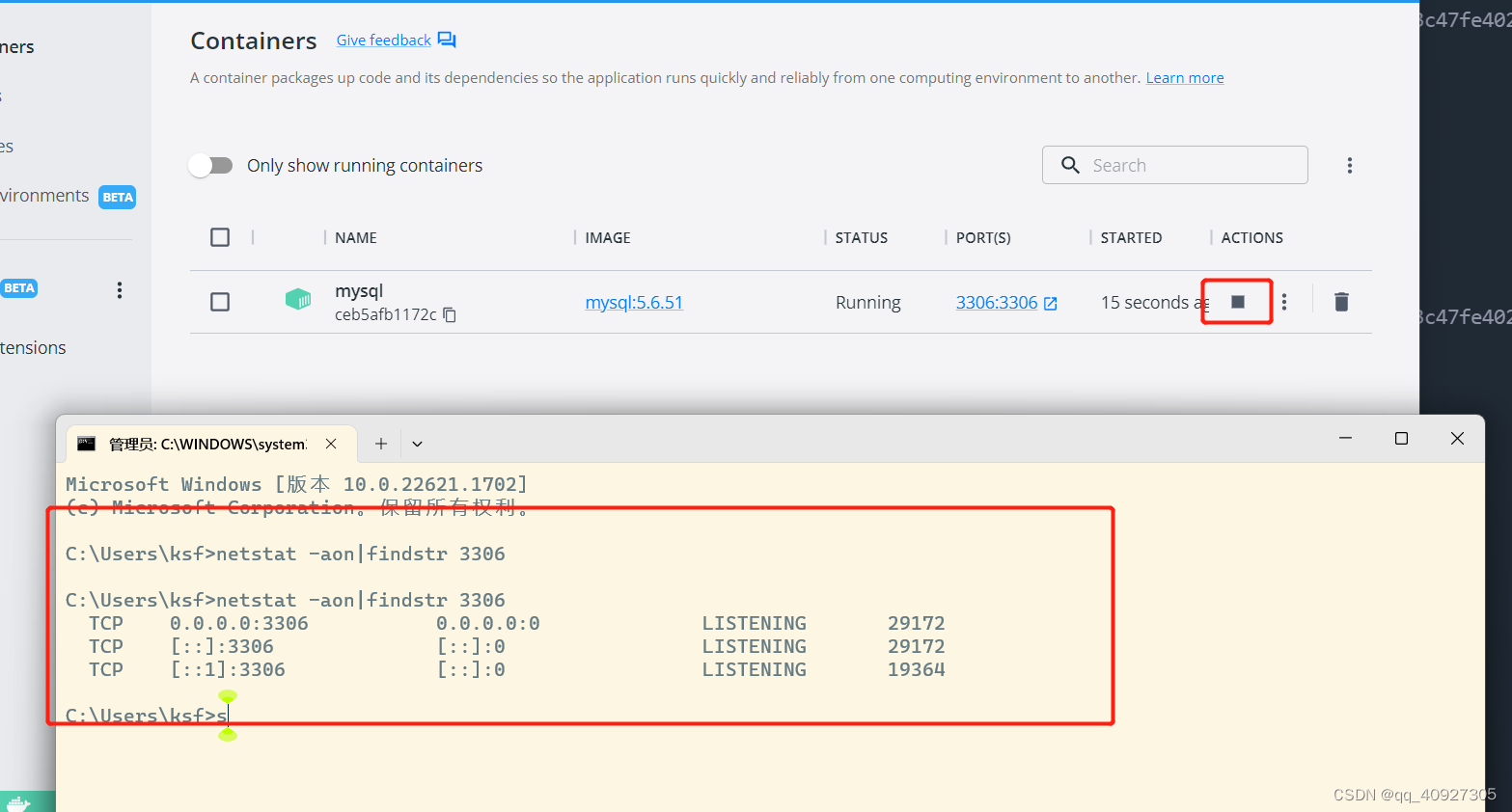The width and height of the screenshot is (1512, 812).
Task: Click the ACTIONS column header
Action: (x=1251, y=237)
